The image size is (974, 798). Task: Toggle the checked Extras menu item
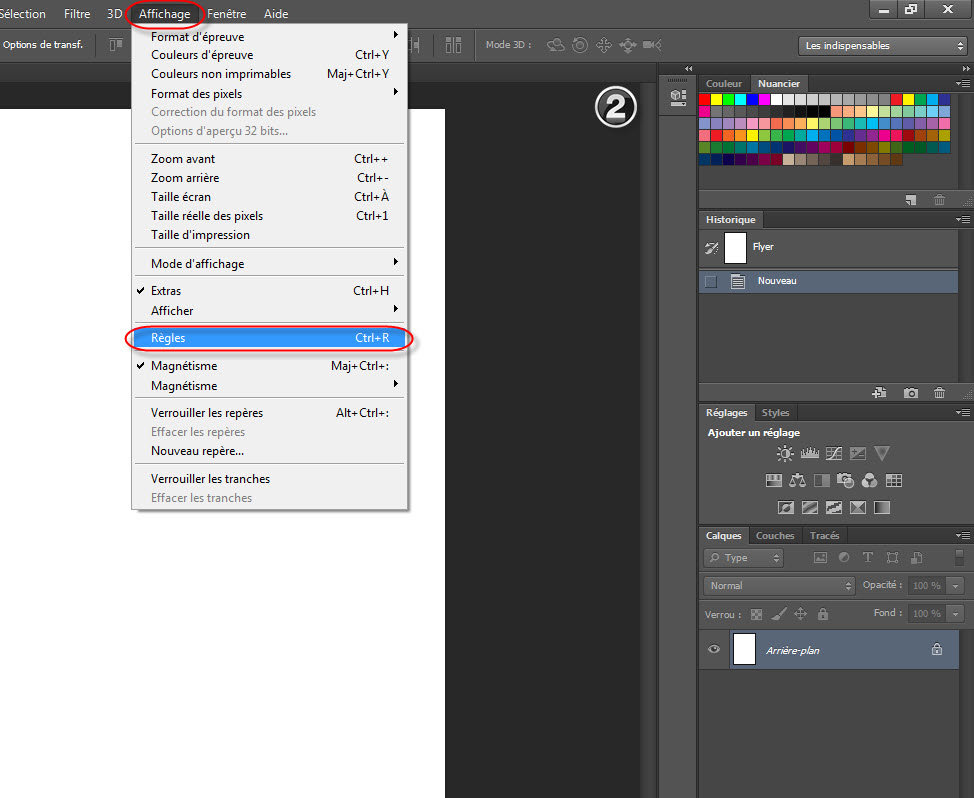coord(270,291)
